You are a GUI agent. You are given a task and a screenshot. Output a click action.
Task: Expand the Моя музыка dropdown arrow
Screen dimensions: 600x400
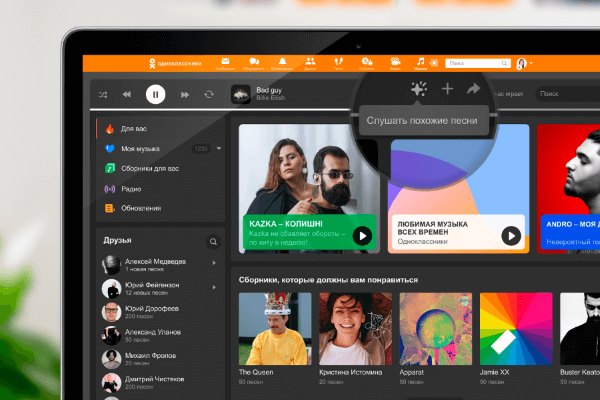219,149
